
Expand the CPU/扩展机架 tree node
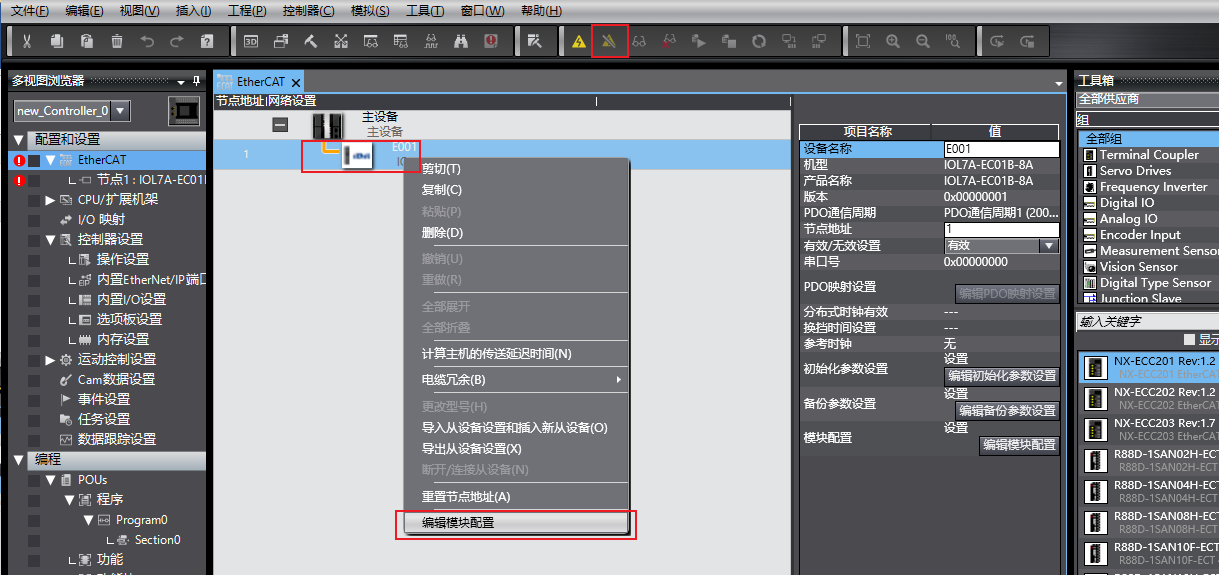(50, 200)
